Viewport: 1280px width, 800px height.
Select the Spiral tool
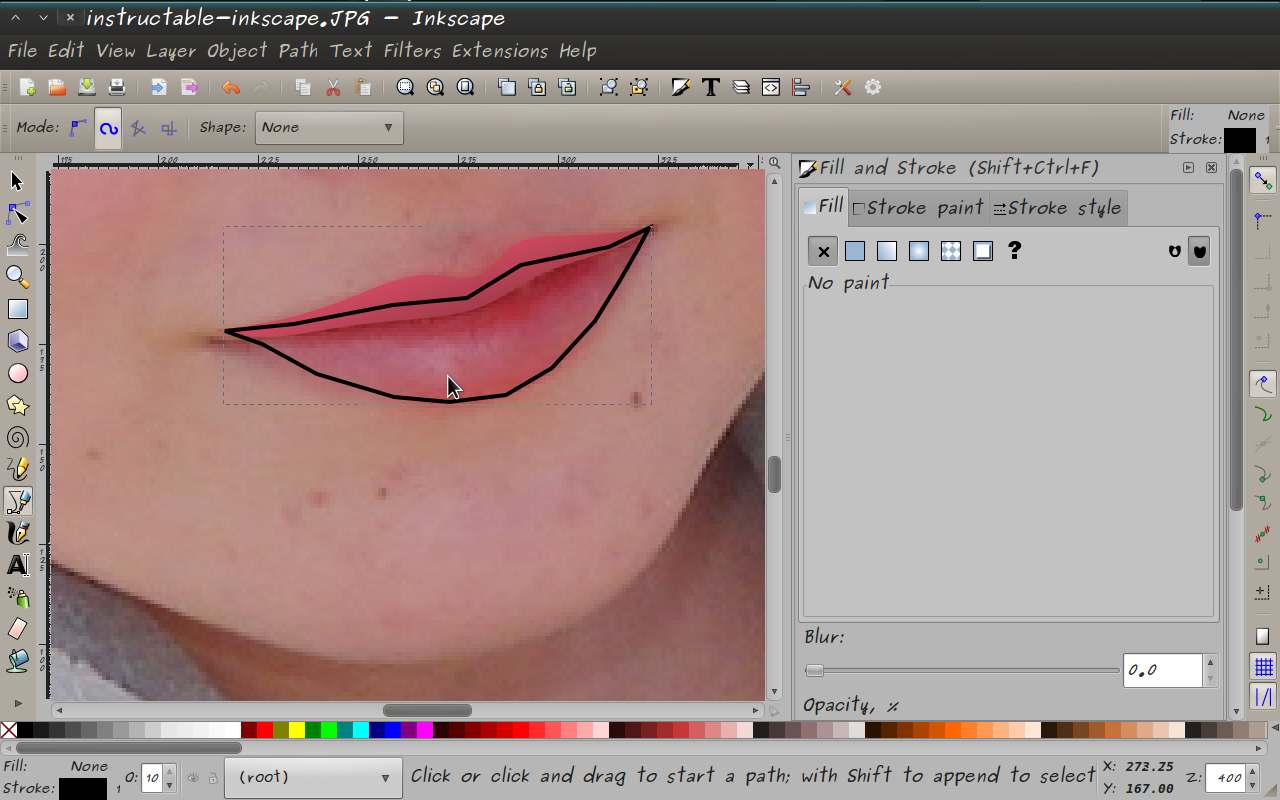click(18, 437)
